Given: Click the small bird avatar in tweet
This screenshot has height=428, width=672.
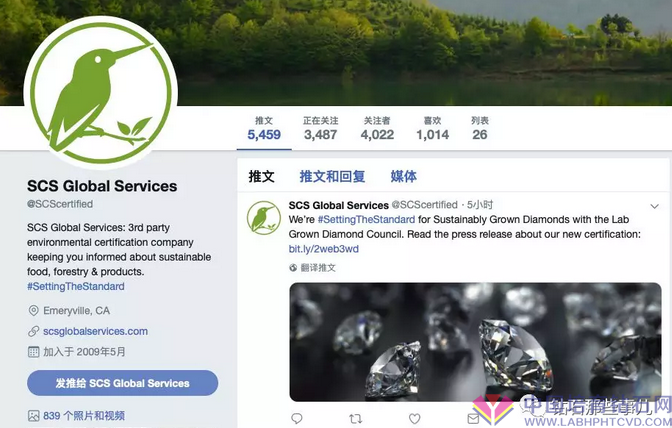Looking at the screenshot, I should point(264,218).
